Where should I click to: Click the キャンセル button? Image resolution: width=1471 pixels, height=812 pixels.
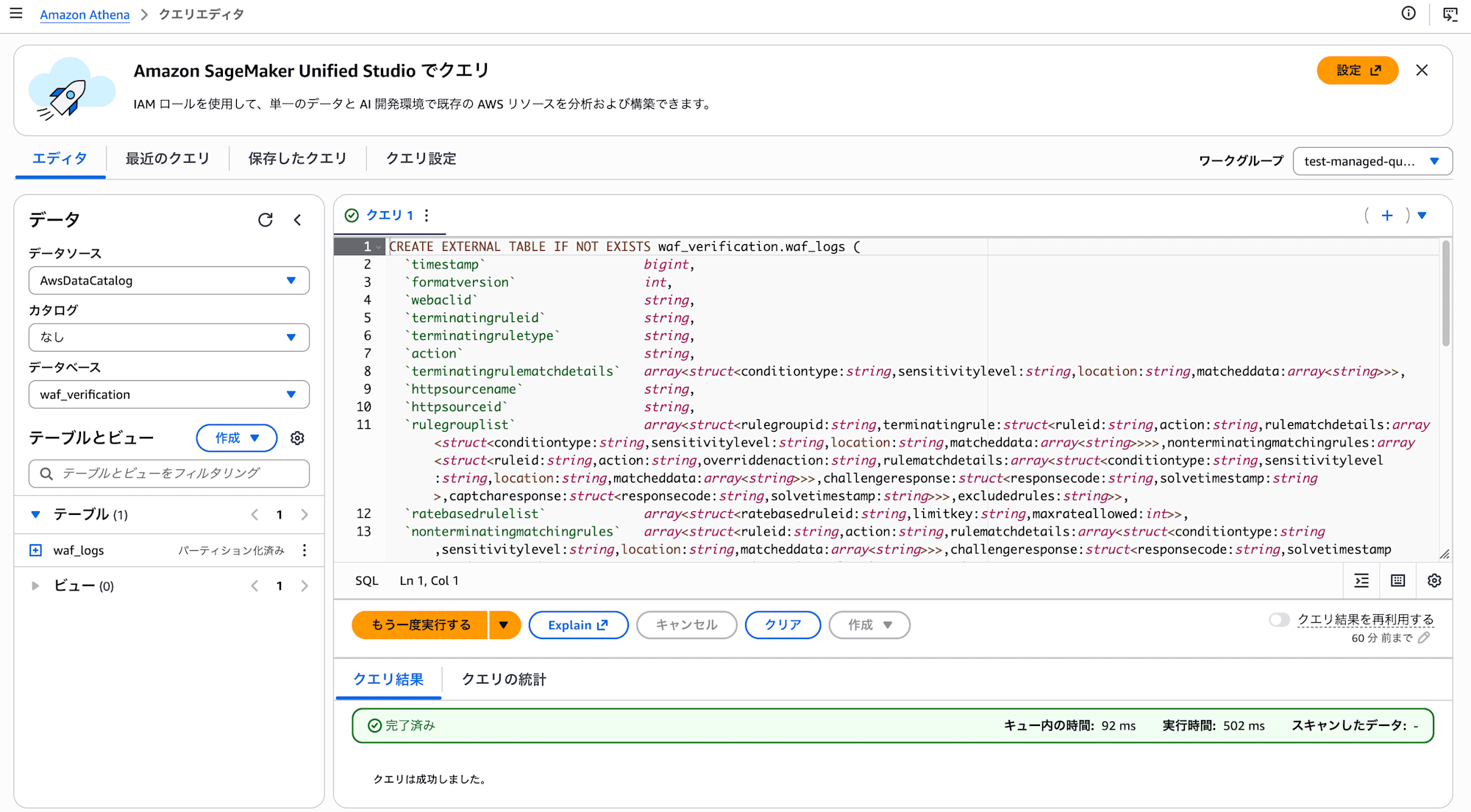(x=686, y=624)
